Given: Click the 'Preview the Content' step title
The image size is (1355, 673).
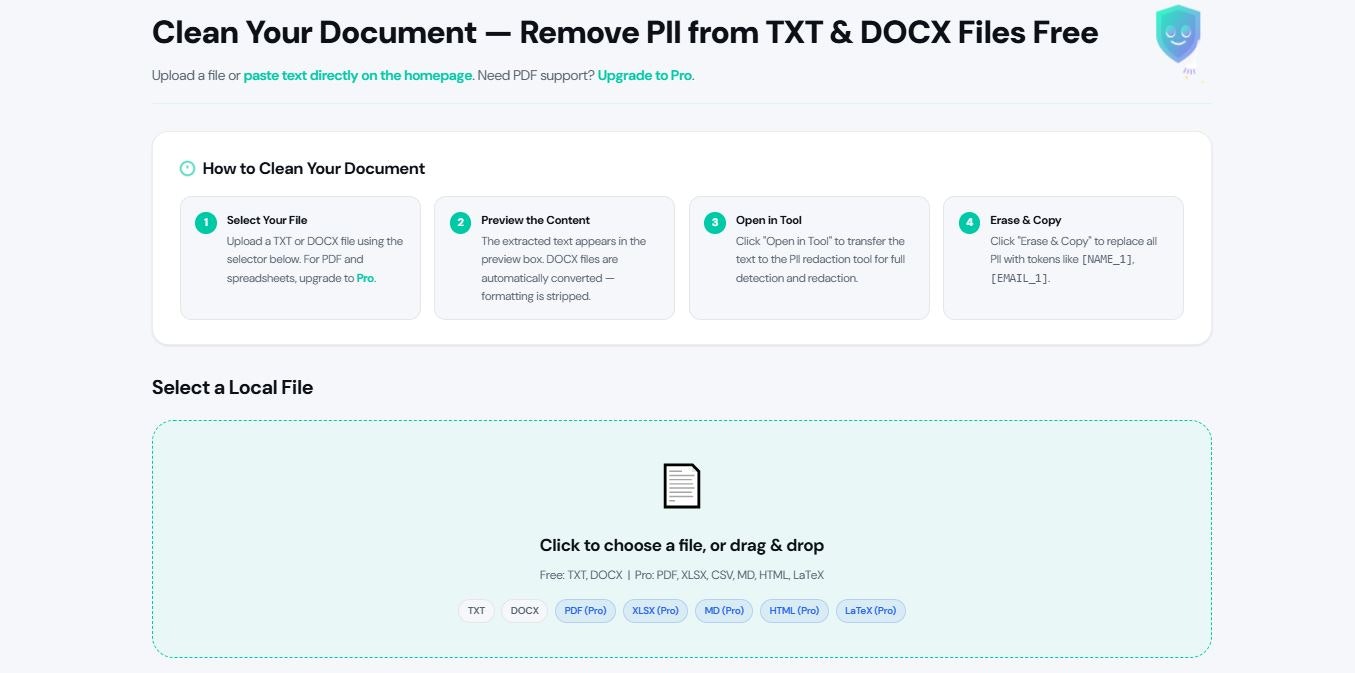Looking at the screenshot, I should [535, 220].
